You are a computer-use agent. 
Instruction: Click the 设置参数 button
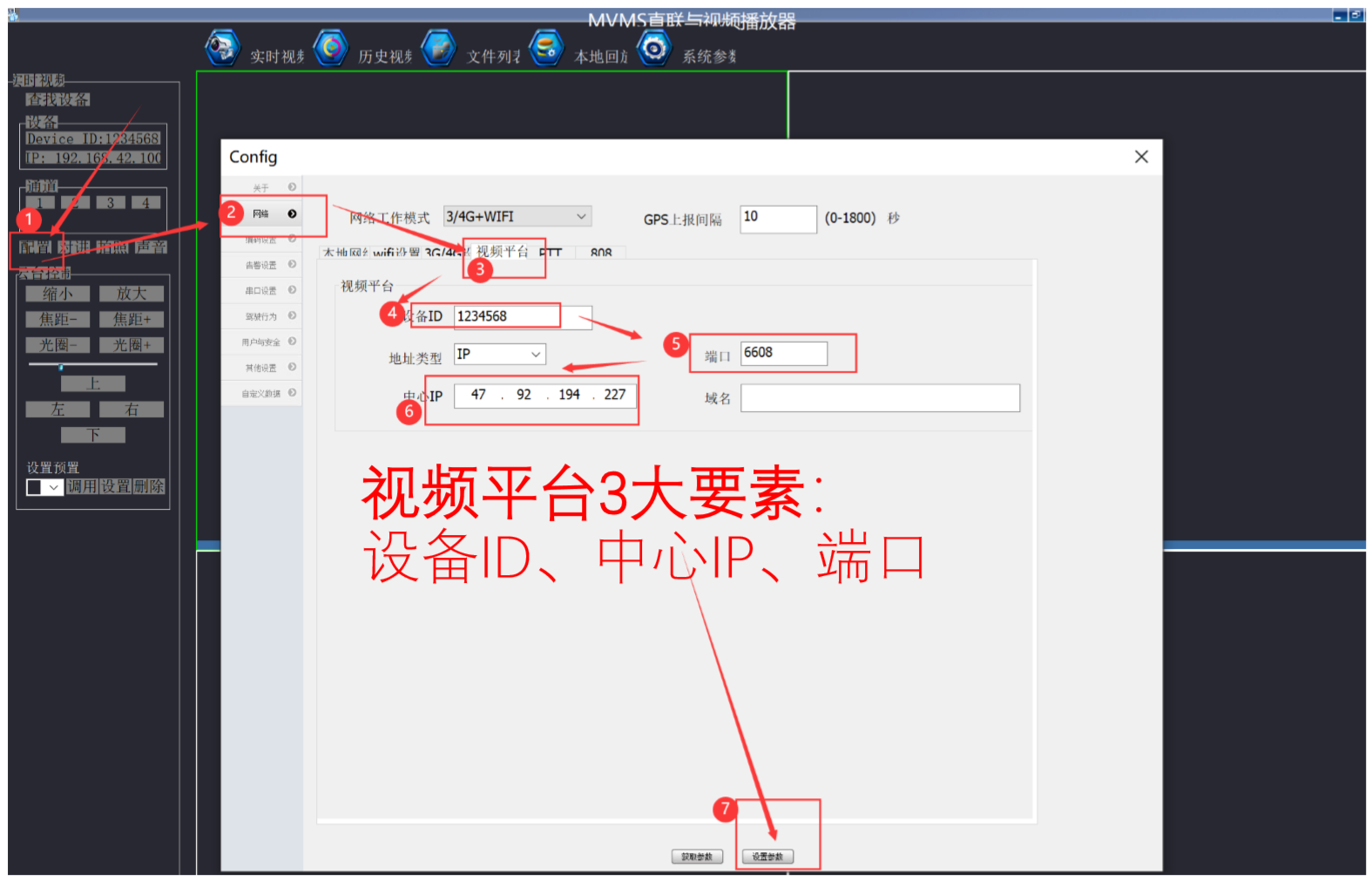click(767, 857)
